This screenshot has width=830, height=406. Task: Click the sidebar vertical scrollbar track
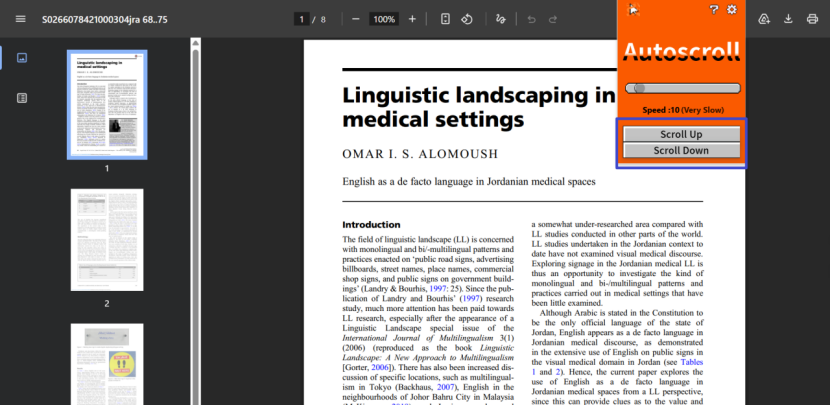pos(196,228)
